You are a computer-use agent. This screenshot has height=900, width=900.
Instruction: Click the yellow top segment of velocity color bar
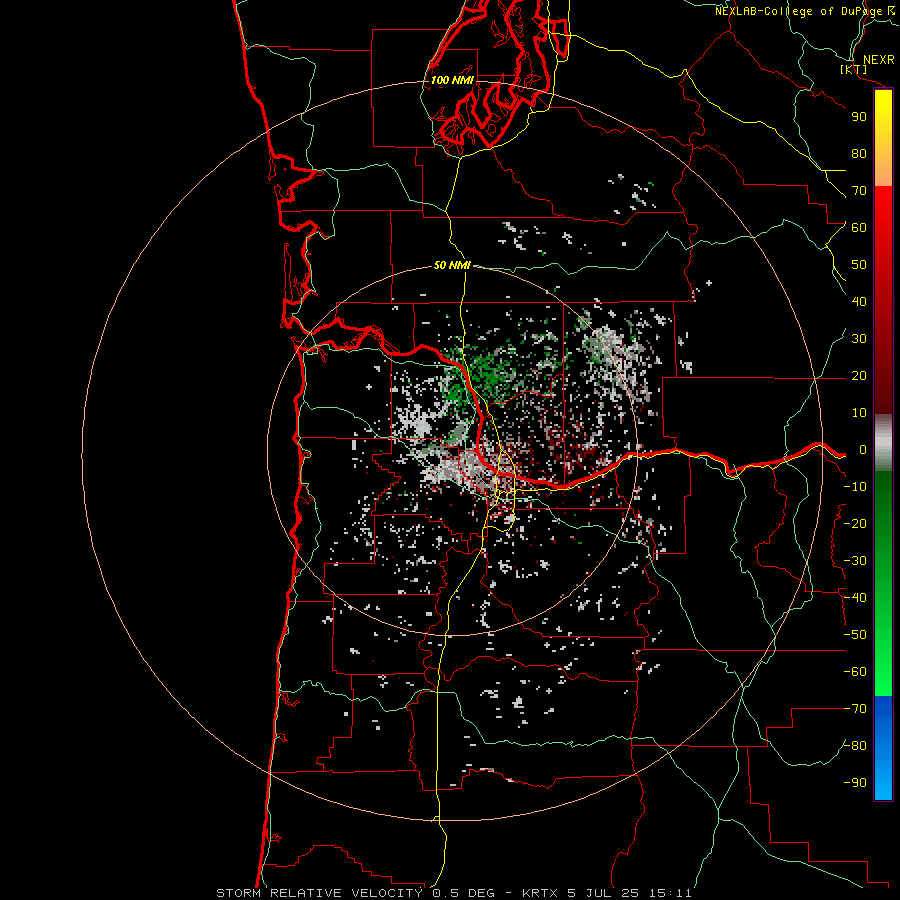tap(883, 138)
